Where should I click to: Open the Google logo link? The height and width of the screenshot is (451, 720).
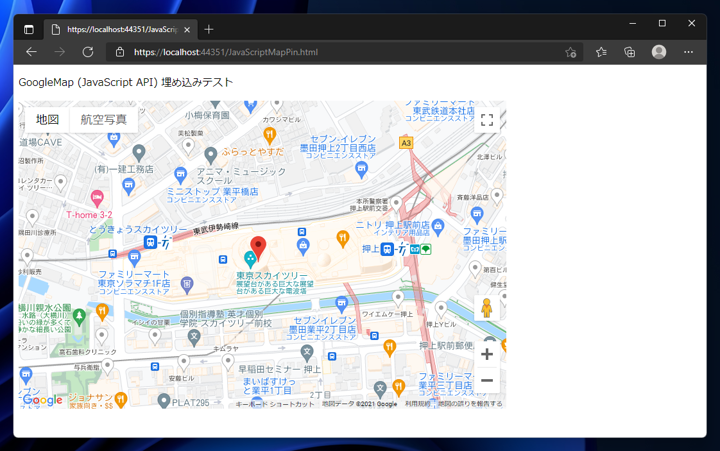point(43,400)
